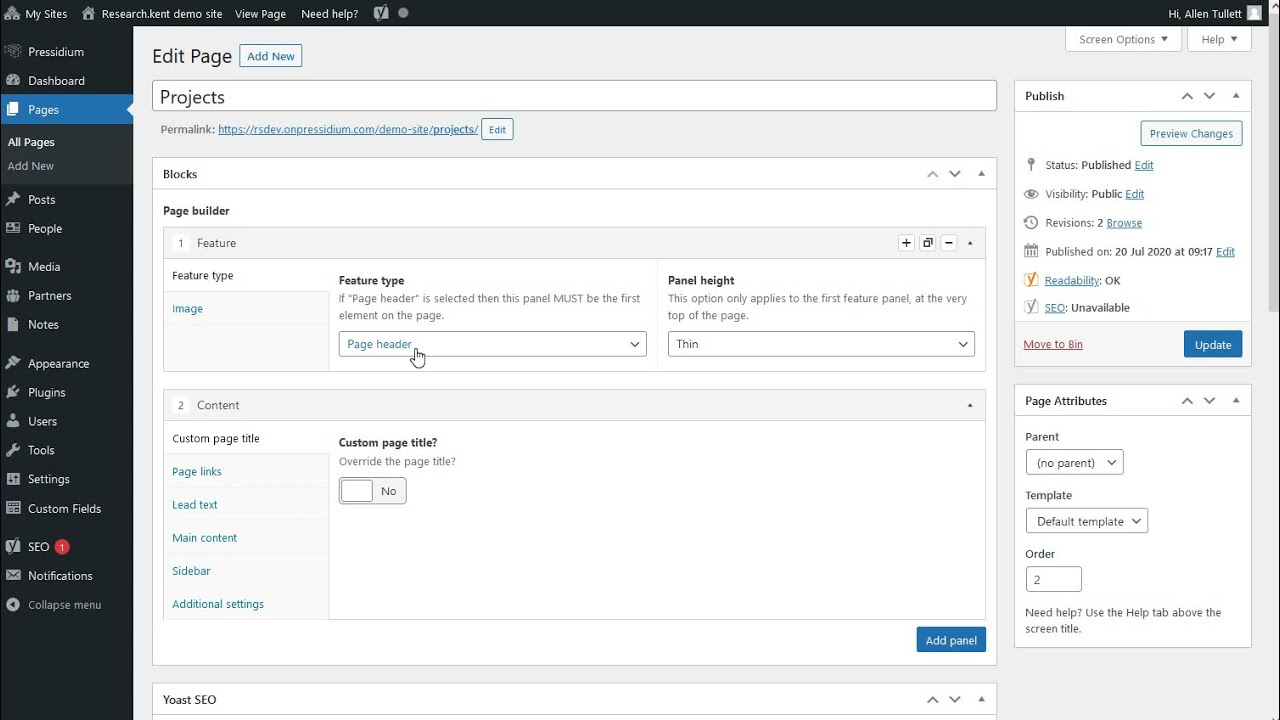This screenshot has height=720, width=1280.
Task: Click the Media icon in sidebar
Action: point(13,267)
